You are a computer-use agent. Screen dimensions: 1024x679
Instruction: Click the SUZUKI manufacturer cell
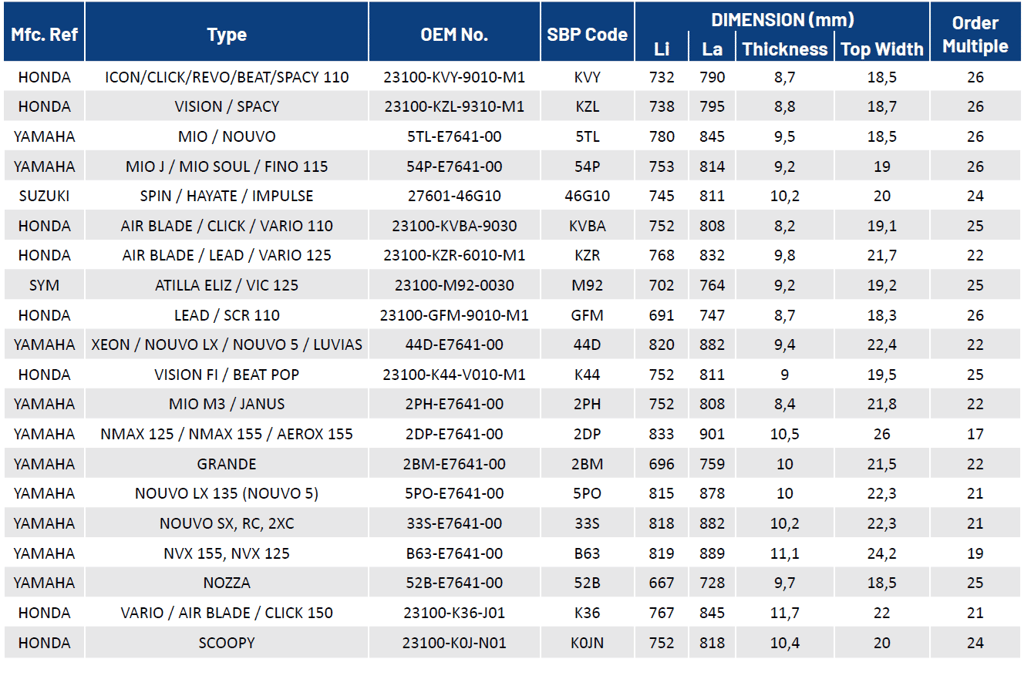44,196
